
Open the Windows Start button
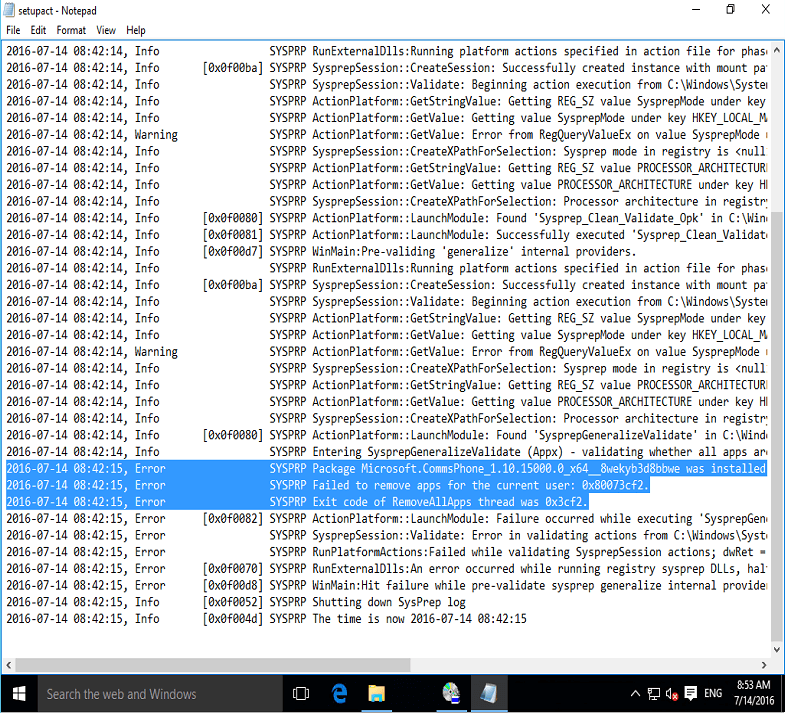pyautogui.click(x=19, y=694)
